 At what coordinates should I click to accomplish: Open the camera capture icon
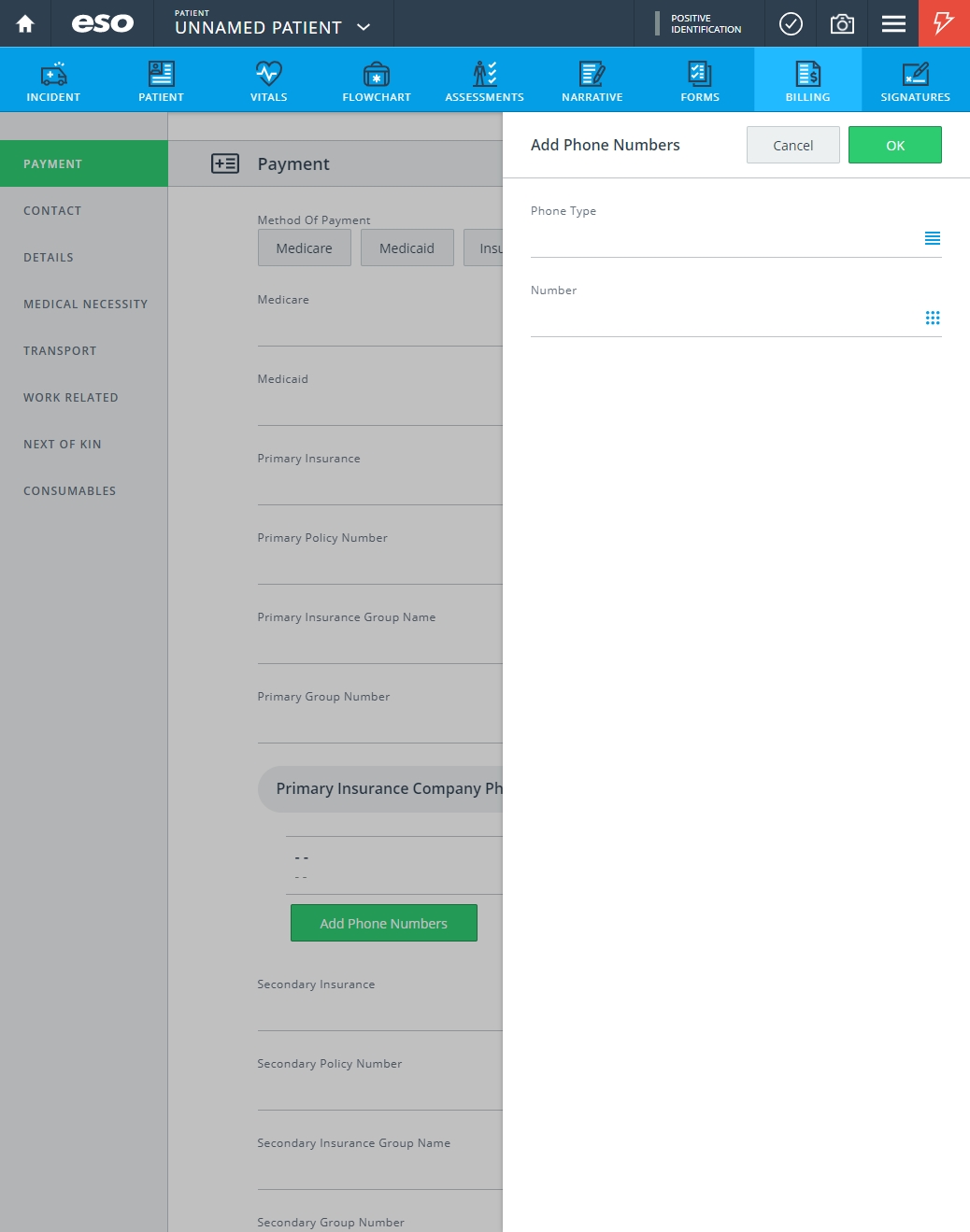click(x=842, y=23)
